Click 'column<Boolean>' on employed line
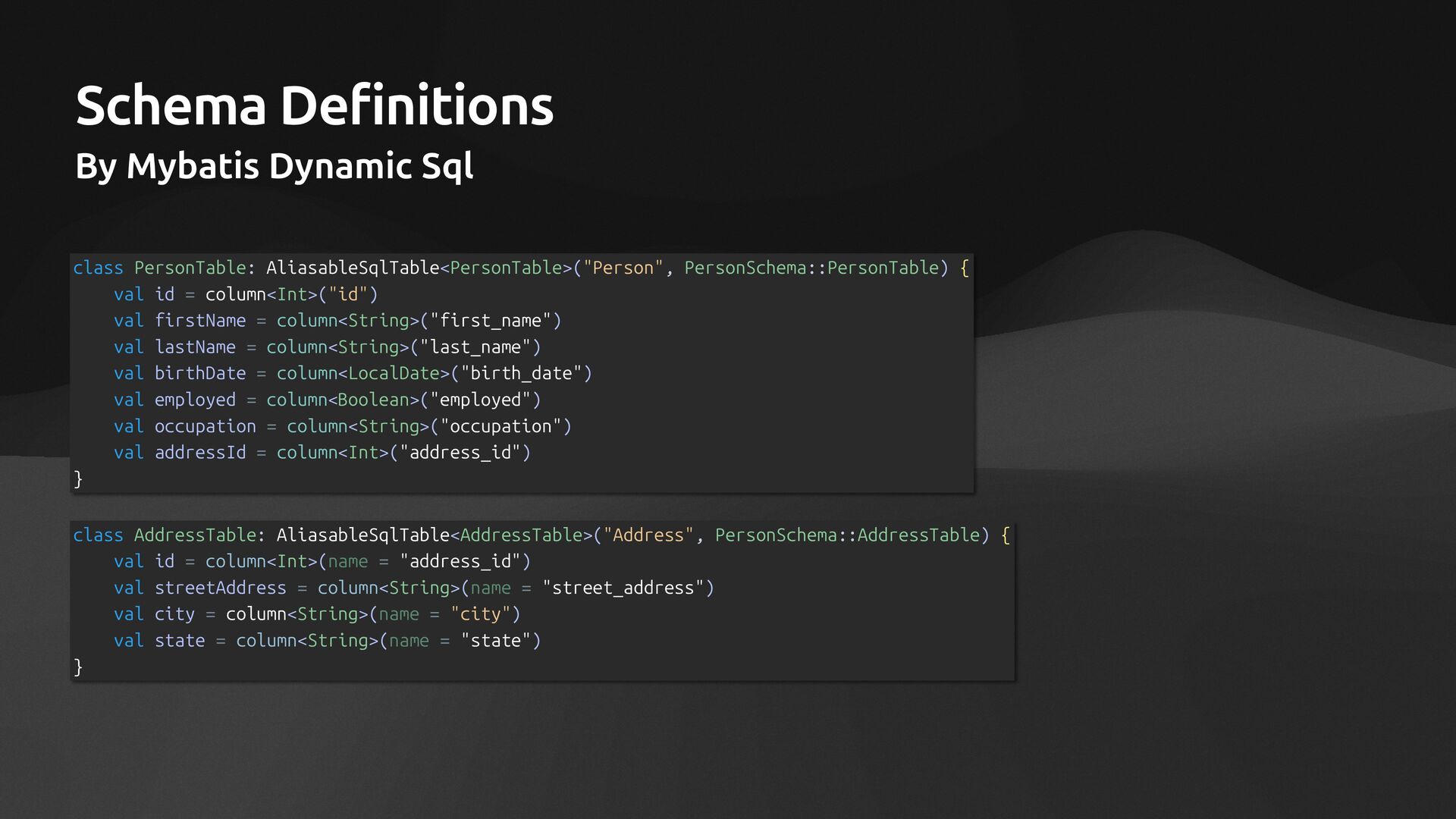1456x819 pixels. pos(342,400)
